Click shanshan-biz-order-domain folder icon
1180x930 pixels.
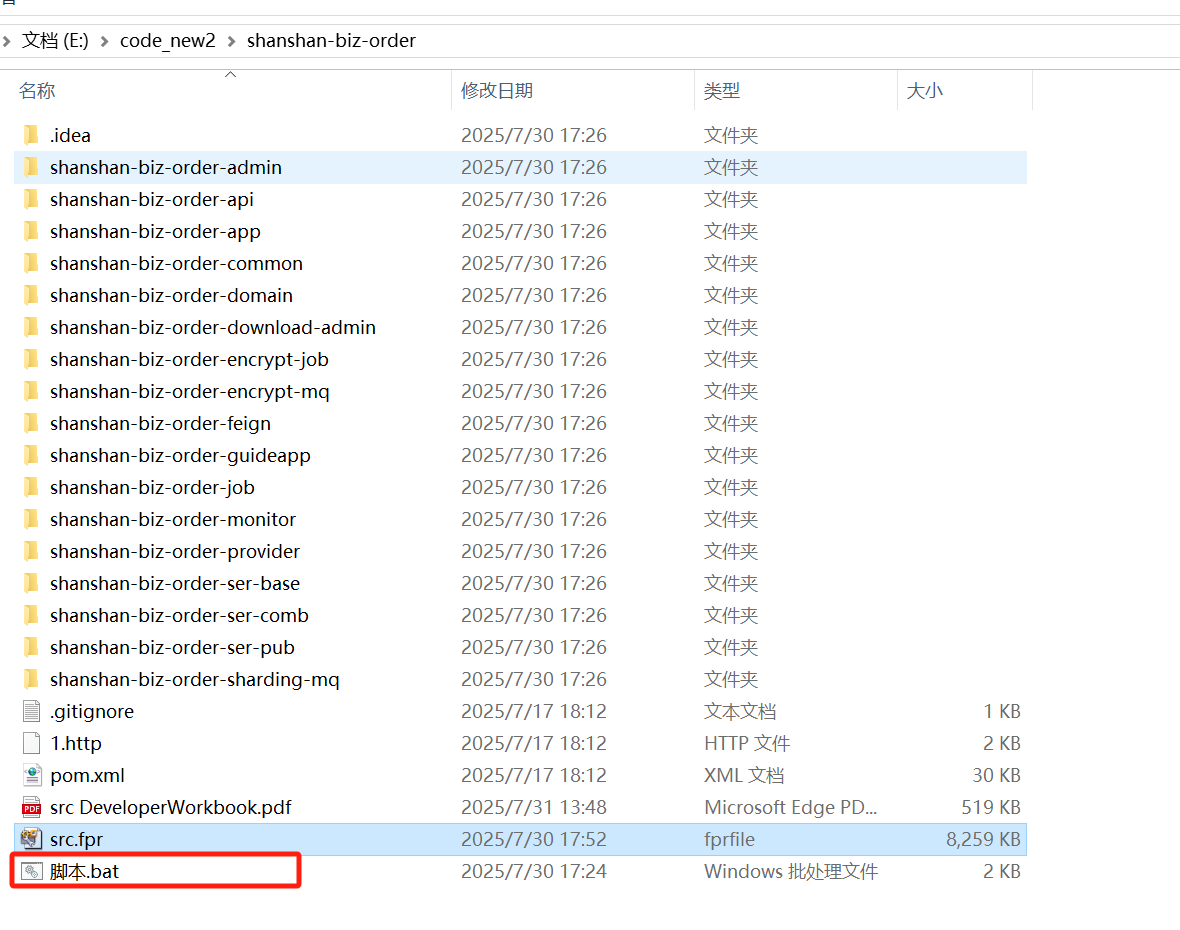pyautogui.click(x=31, y=295)
